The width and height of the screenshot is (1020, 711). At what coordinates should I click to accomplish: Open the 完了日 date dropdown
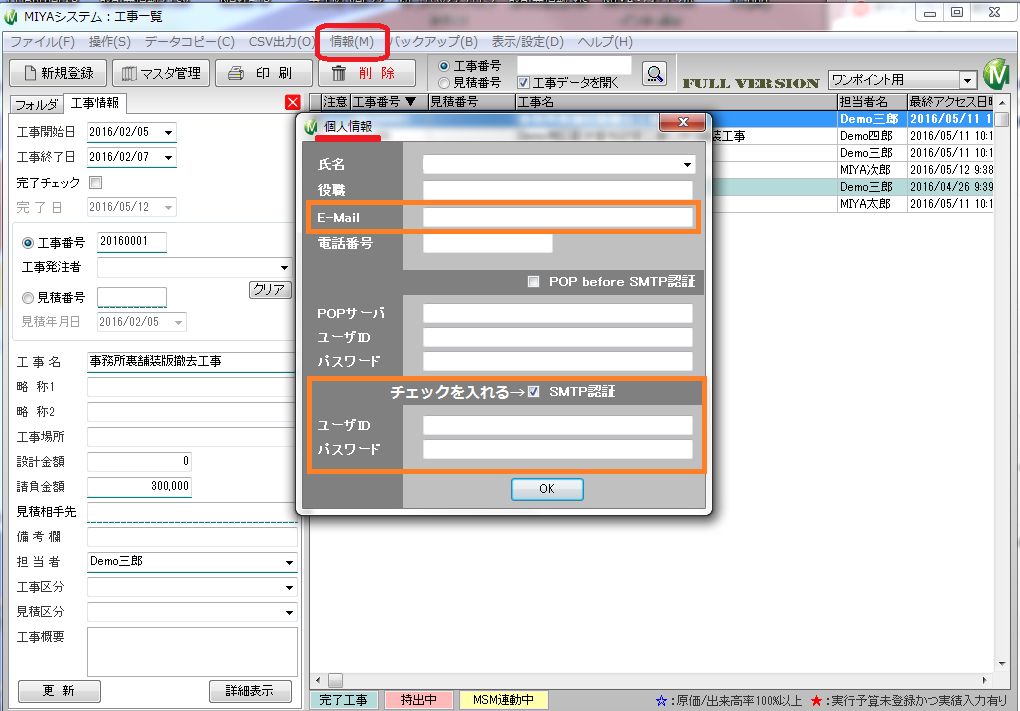click(x=168, y=208)
